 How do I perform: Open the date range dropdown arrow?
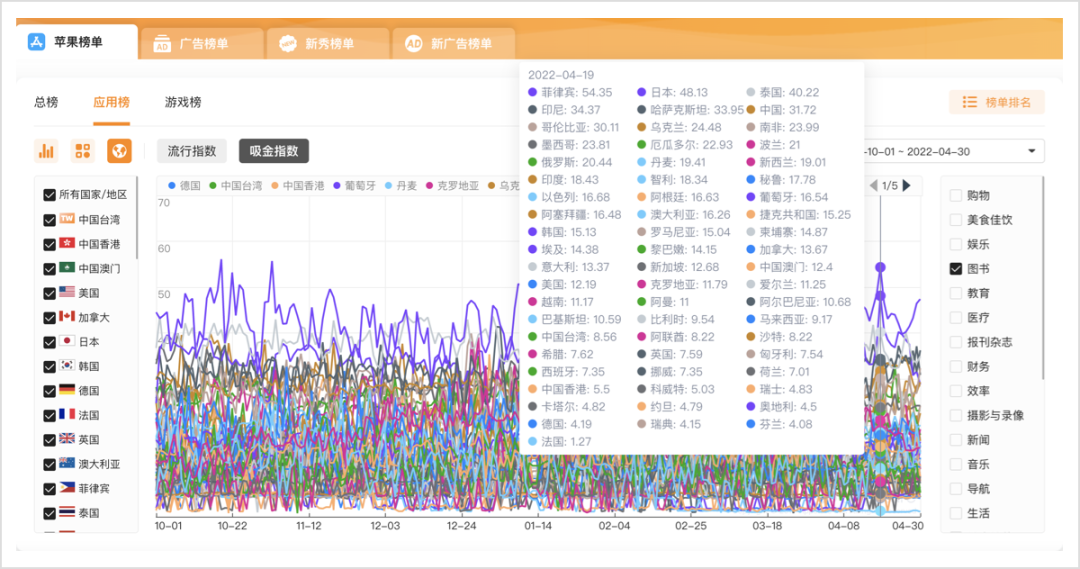pos(1032,152)
